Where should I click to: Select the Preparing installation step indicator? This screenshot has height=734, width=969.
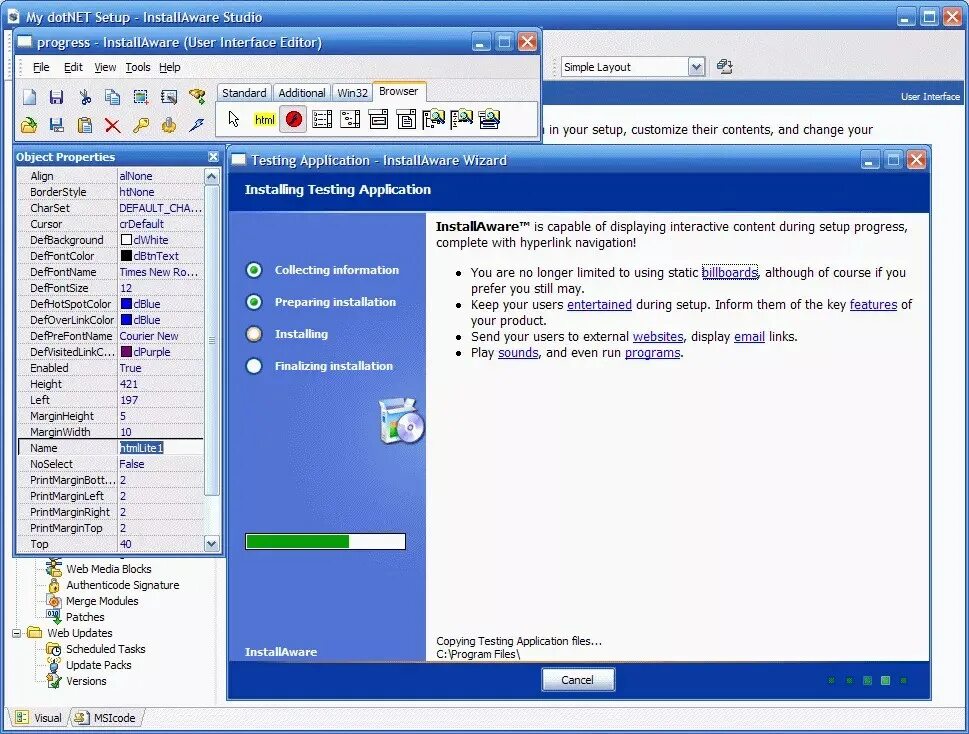254,302
